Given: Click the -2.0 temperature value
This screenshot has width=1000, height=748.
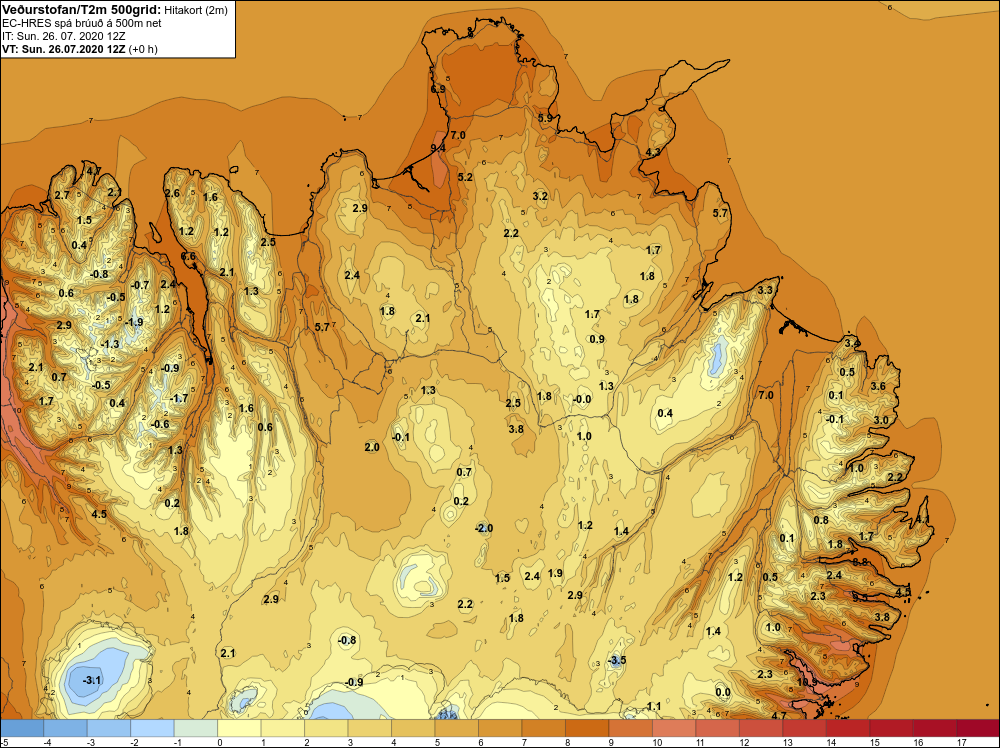Looking at the screenshot, I should pos(484,528).
